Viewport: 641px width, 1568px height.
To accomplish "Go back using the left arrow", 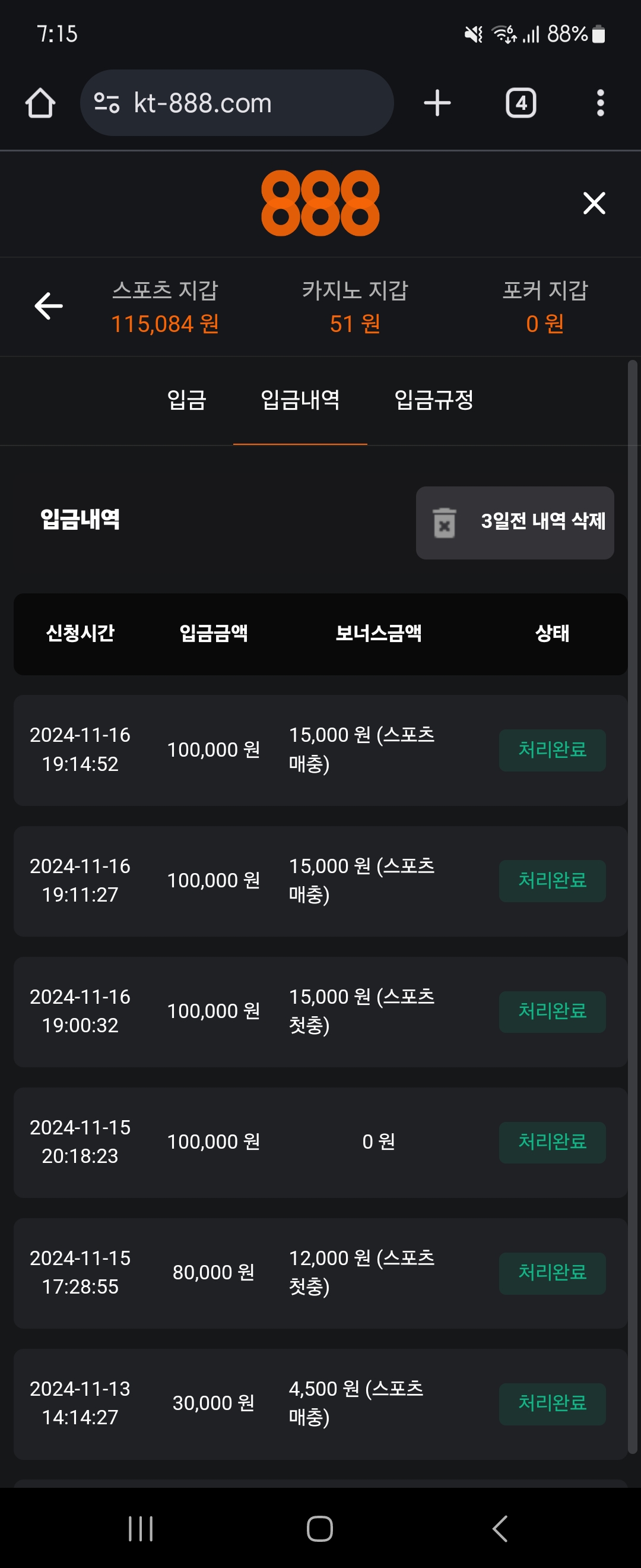I will 49,305.
